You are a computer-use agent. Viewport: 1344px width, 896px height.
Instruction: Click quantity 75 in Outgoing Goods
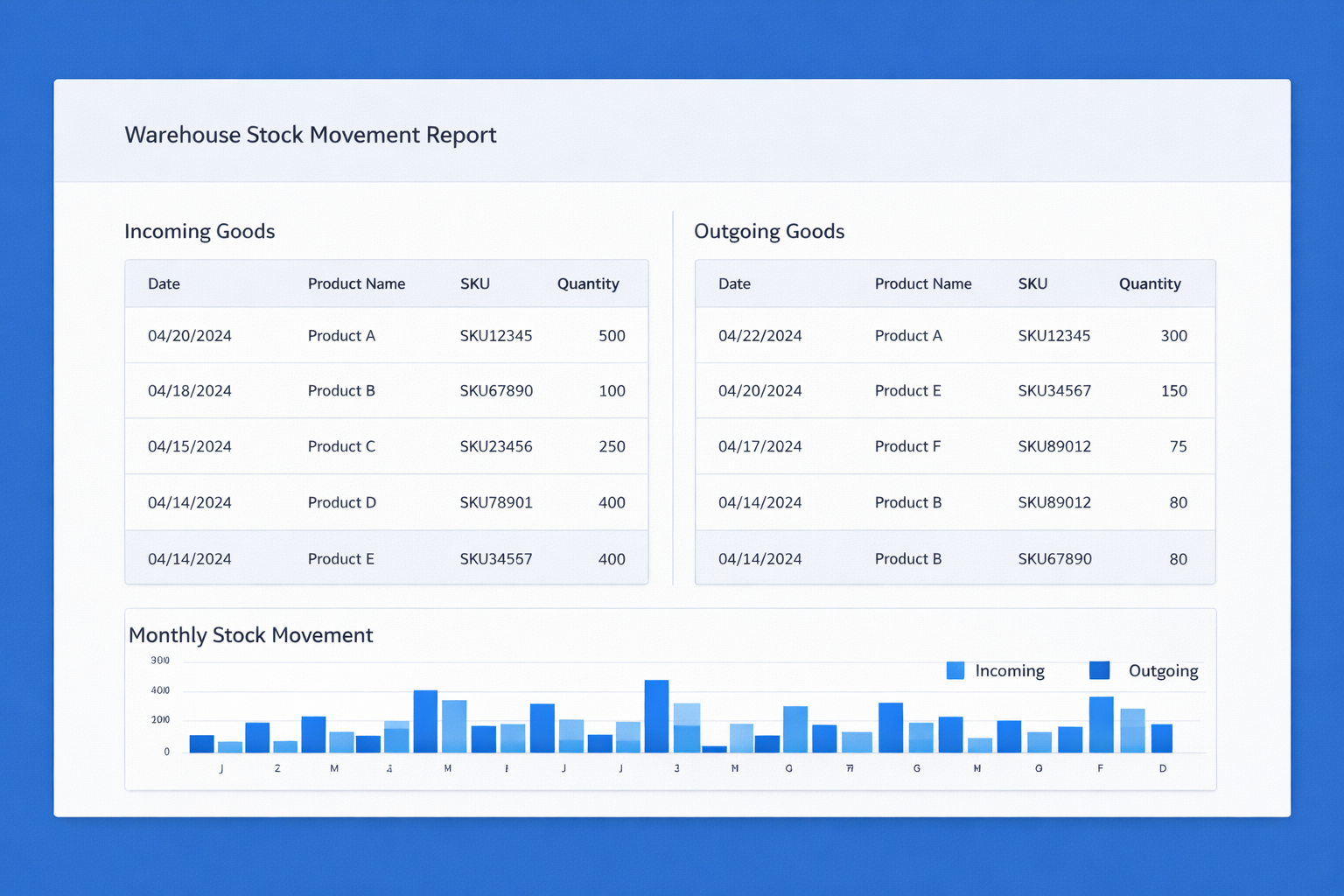coord(1178,446)
